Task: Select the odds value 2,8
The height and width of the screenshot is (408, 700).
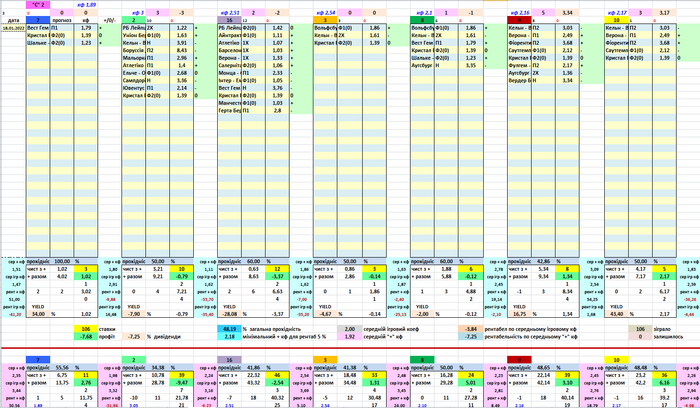Action: click(277, 111)
